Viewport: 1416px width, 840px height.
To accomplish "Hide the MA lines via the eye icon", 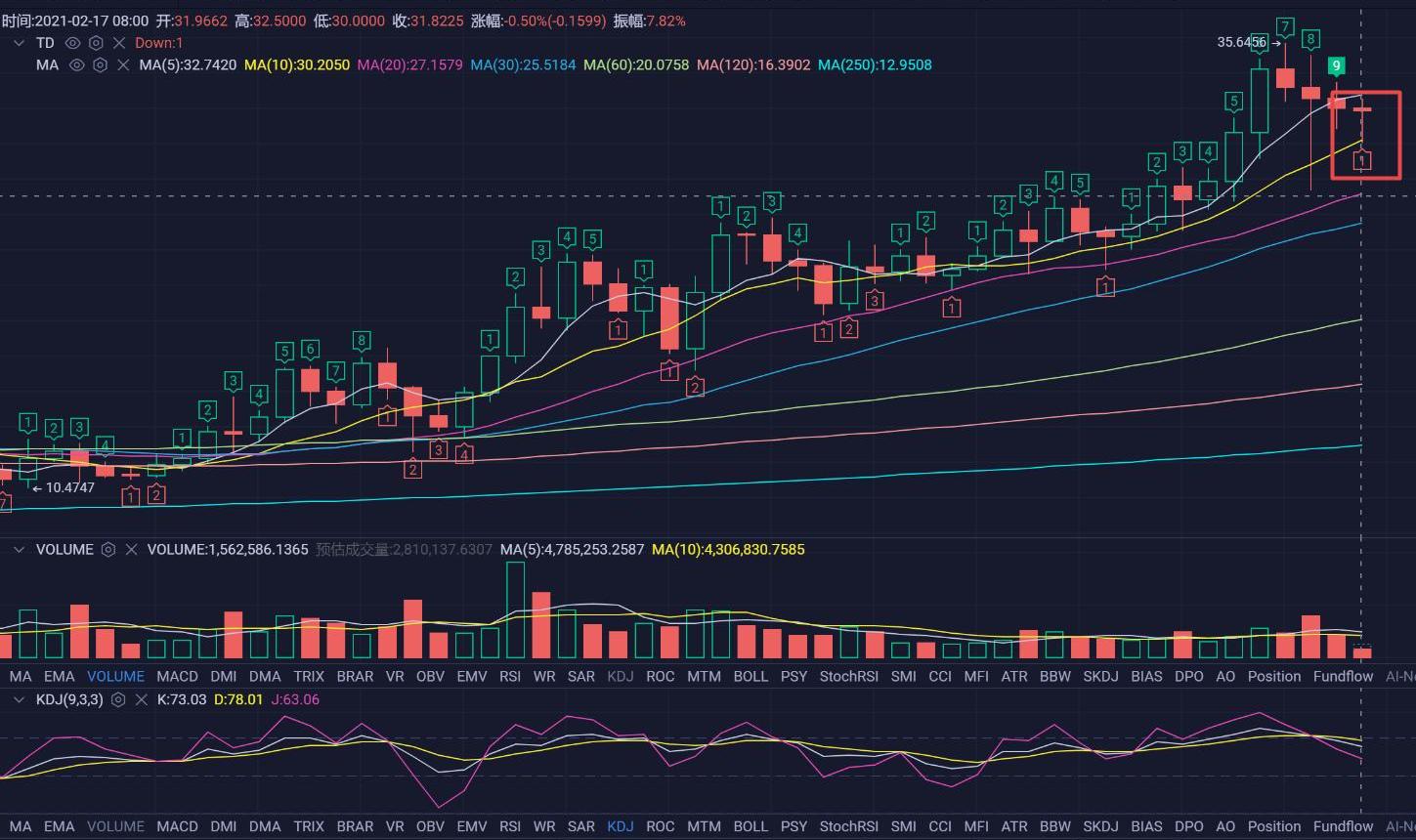I will point(76,65).
